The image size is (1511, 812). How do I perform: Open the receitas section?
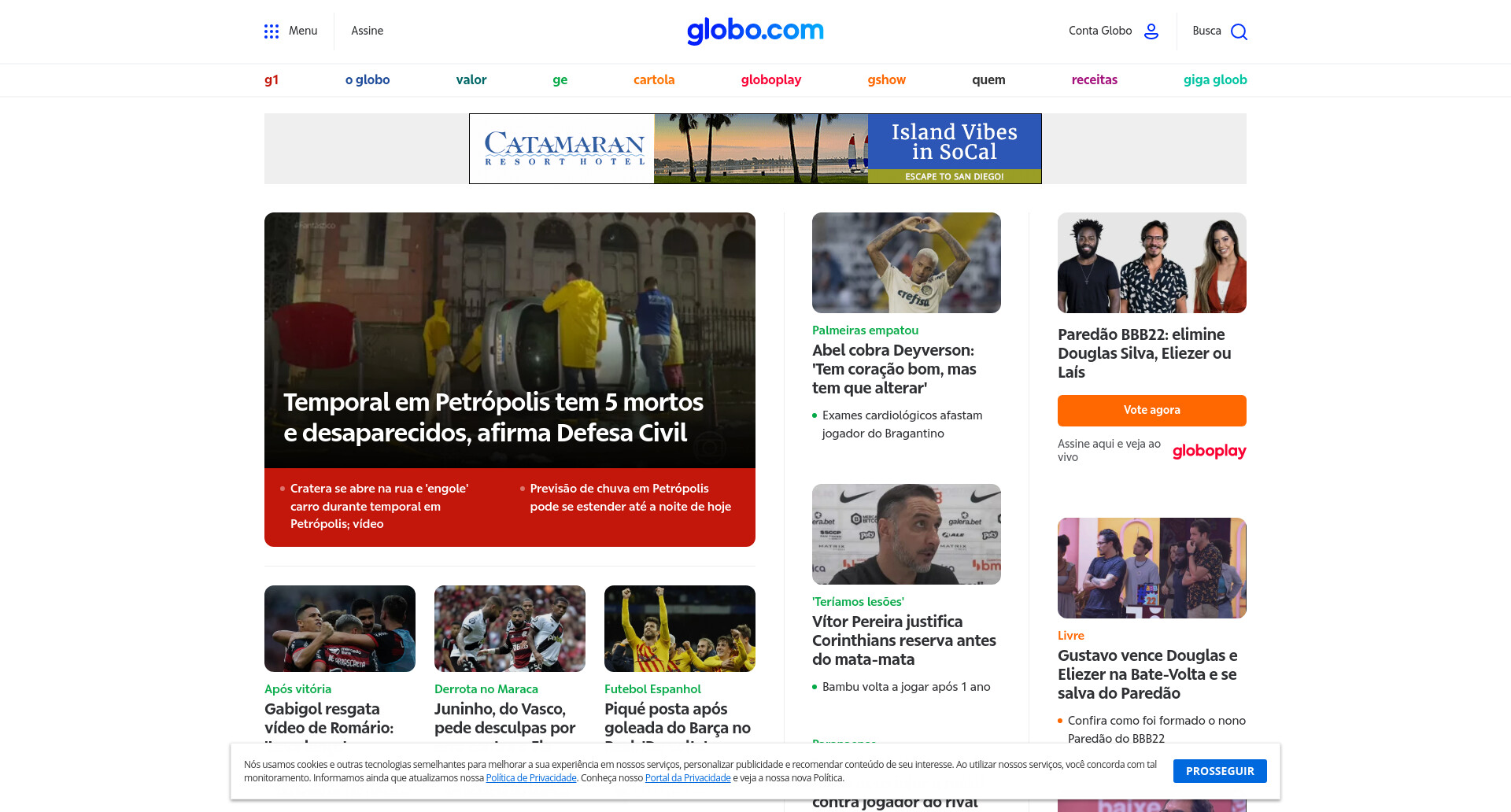1094,79
